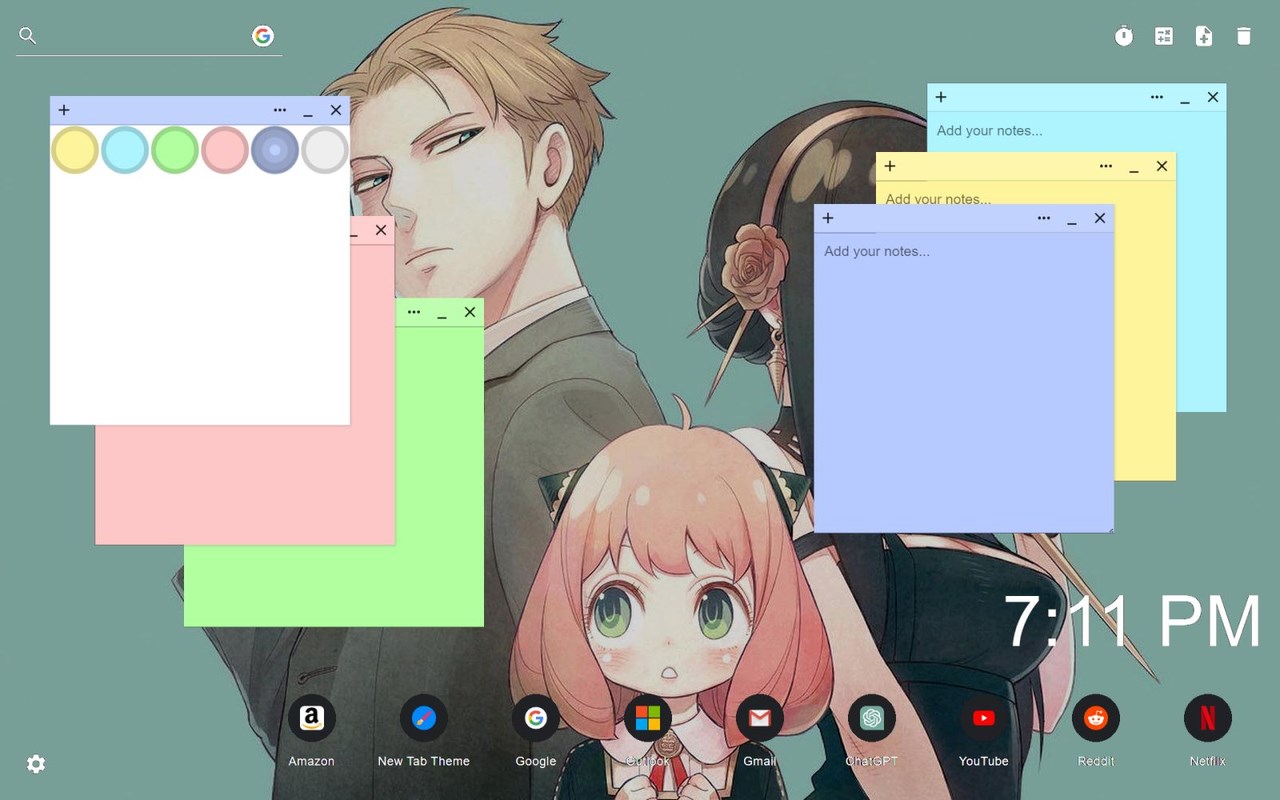Pick the cyan color swatch
The image size is (1280, 800).
pos(125,150)
